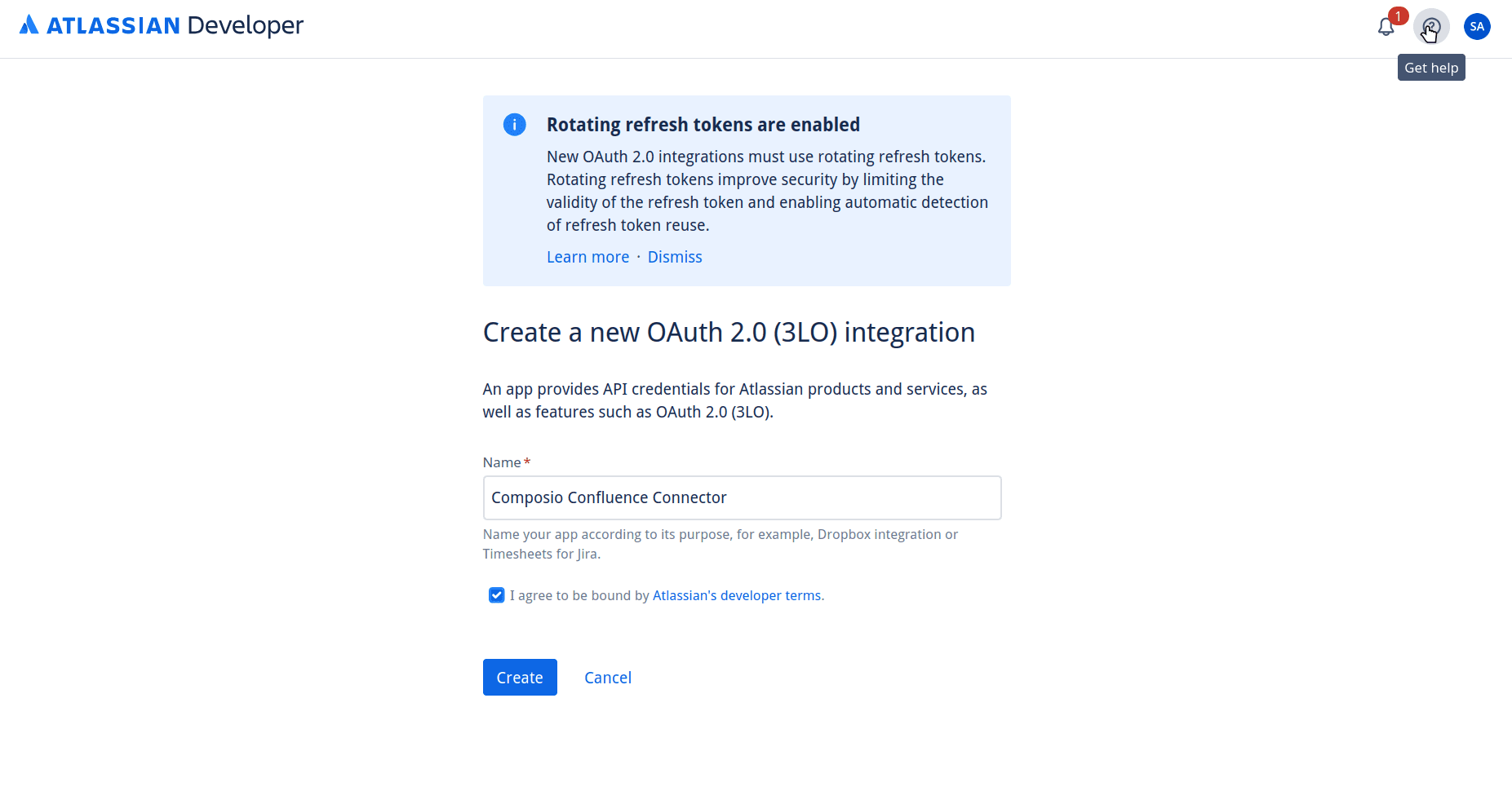1512x791 pixels.
Task: Open the notifications bell
Action: coord(1386,28)
